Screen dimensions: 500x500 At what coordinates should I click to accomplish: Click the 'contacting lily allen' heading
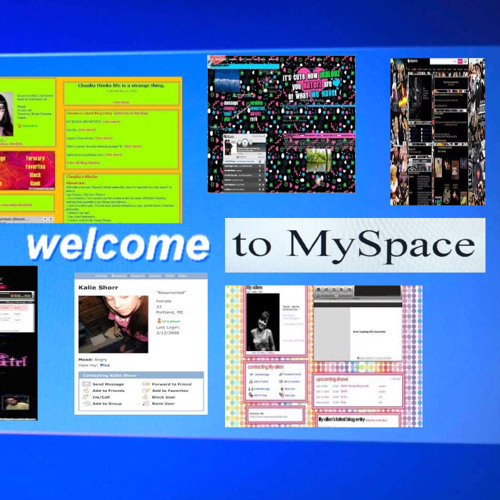pyautogui.click(x=266, y=367)
